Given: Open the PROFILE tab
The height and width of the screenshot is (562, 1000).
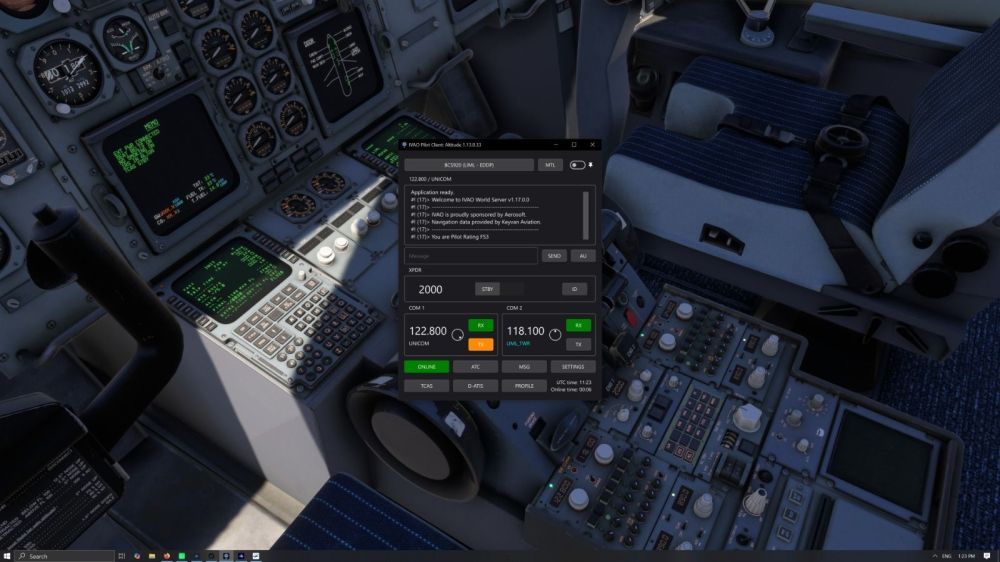Looking at the screenshot, I should pos(524,386).
